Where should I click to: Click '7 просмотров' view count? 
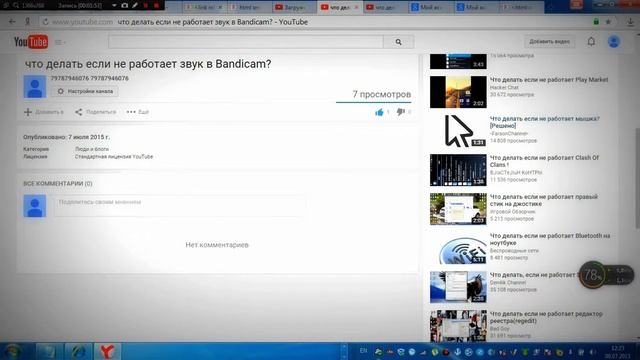[x=382, y=94]
